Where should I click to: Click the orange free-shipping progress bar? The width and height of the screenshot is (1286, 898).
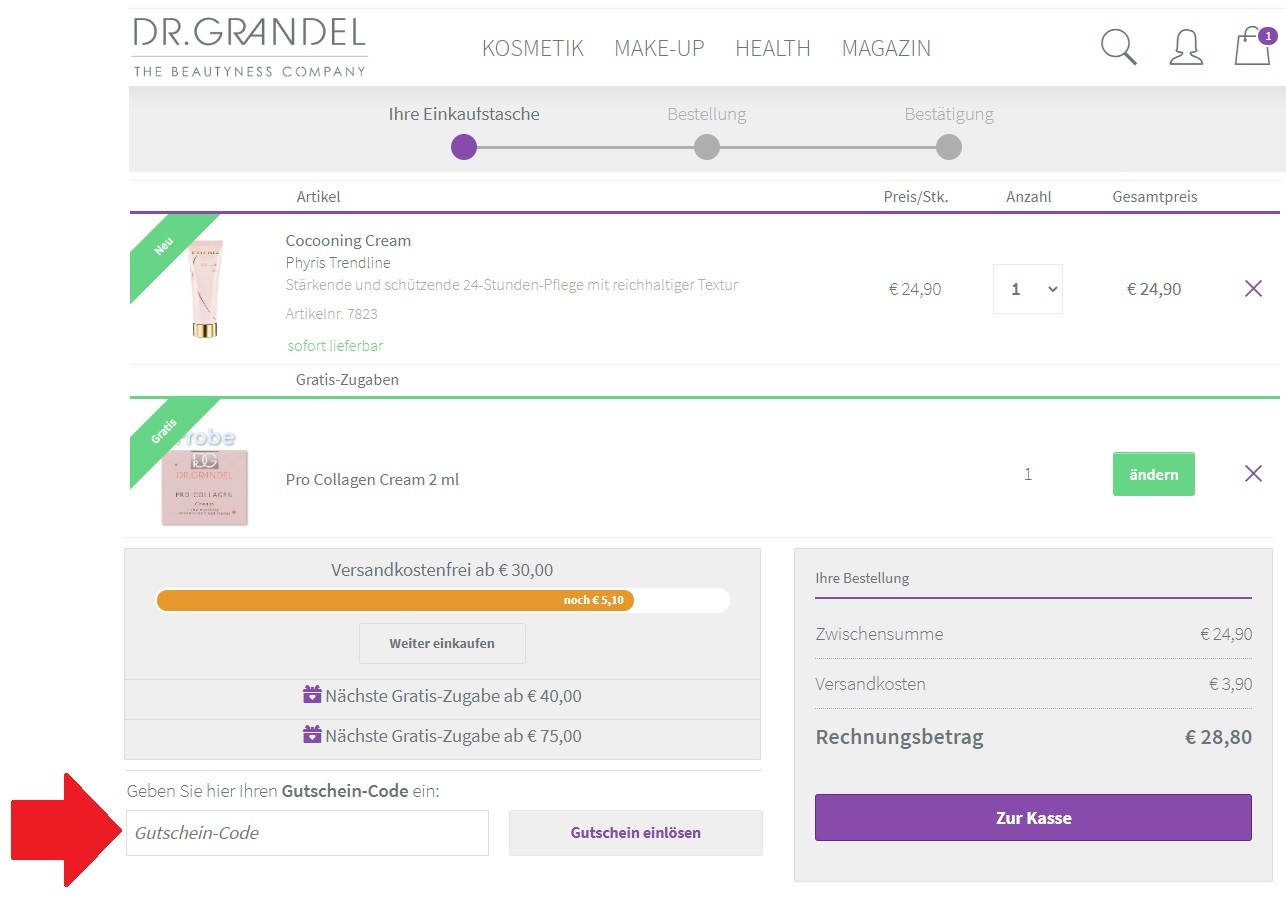click(x=395, y=600)
